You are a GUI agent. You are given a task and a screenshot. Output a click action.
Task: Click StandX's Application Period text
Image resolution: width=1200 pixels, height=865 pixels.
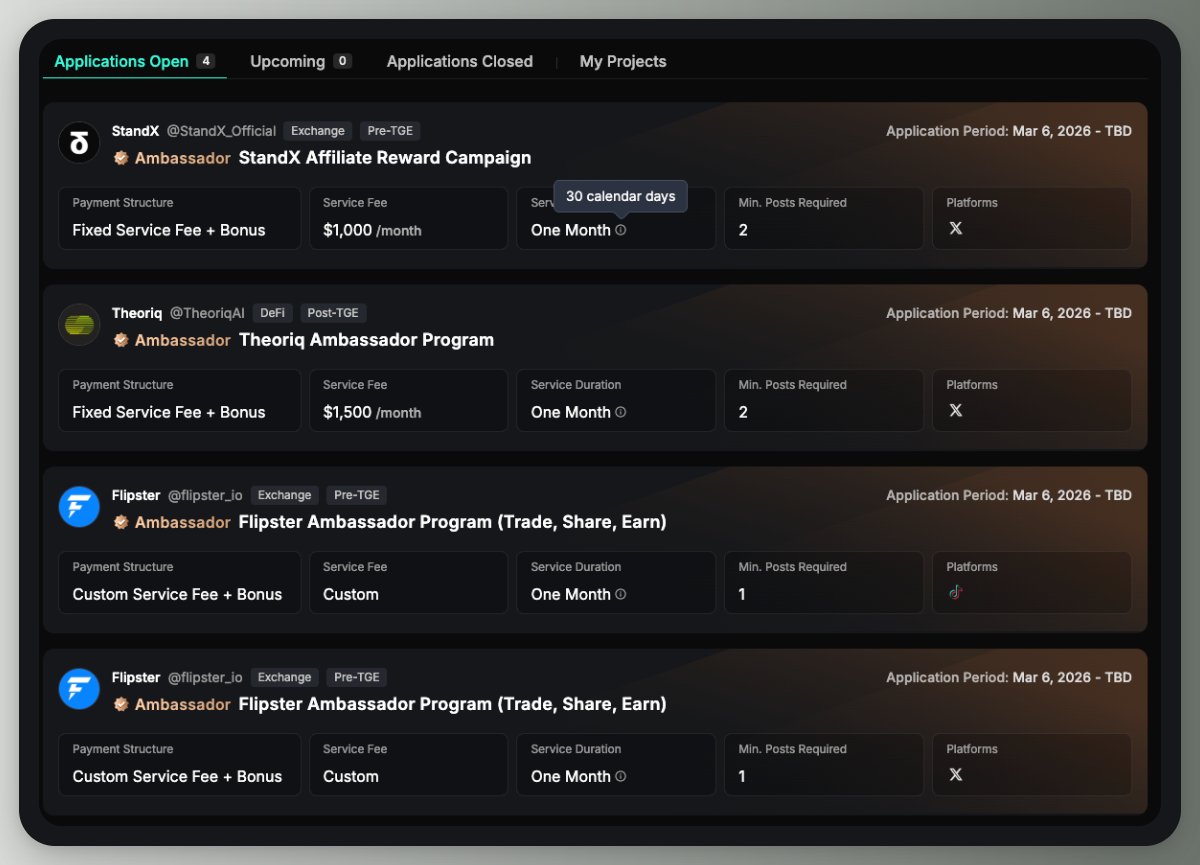coord(1009,131)
